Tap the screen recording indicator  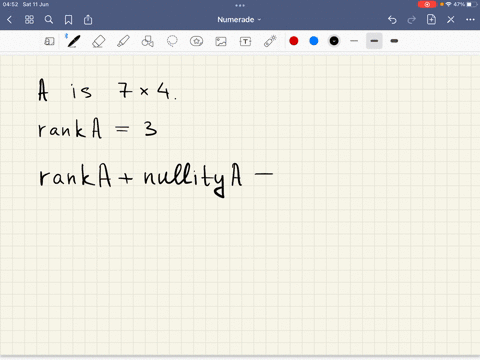click(427, 4)
